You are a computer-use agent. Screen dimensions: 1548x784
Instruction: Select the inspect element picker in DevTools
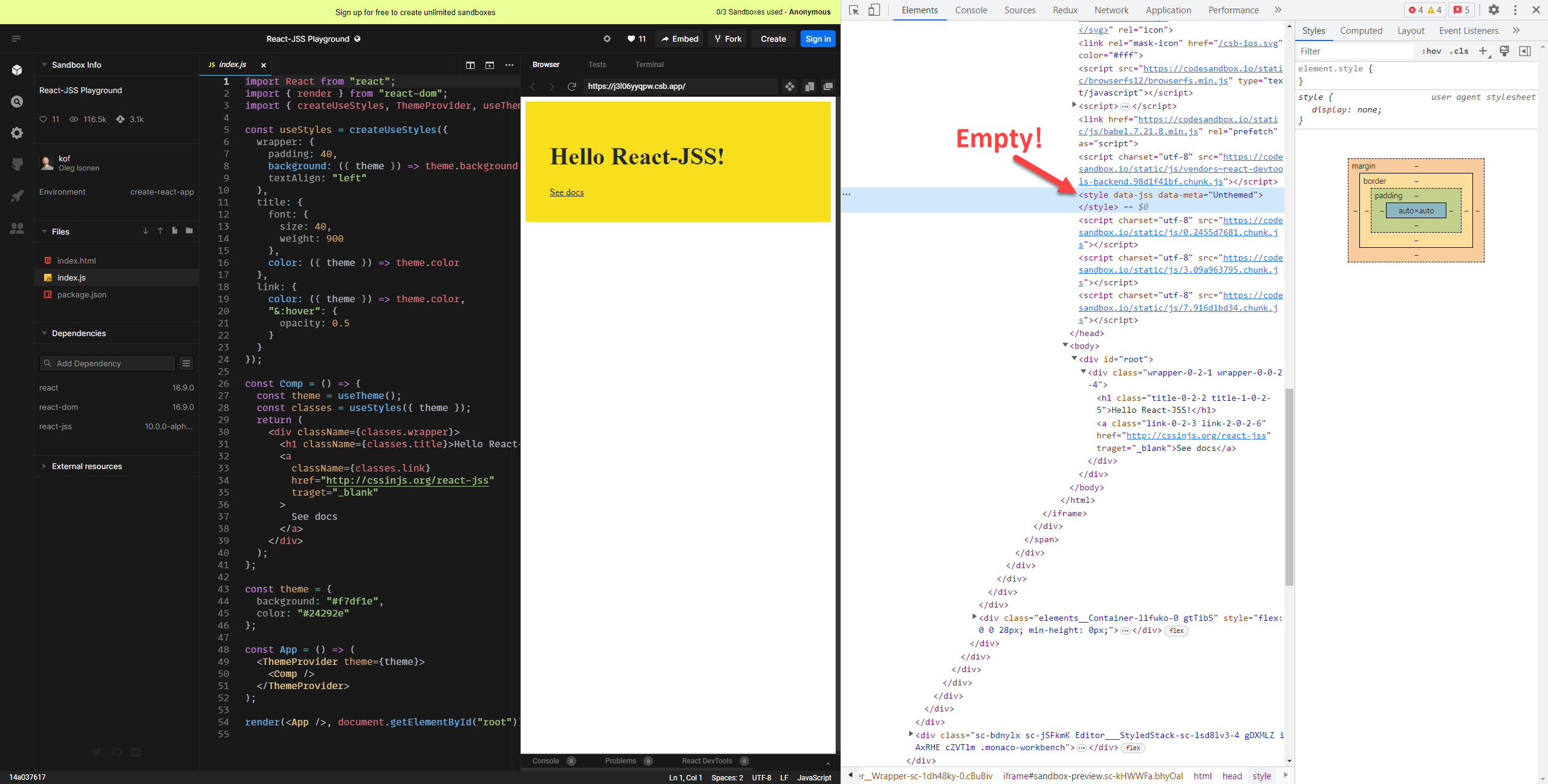[853, 10]
